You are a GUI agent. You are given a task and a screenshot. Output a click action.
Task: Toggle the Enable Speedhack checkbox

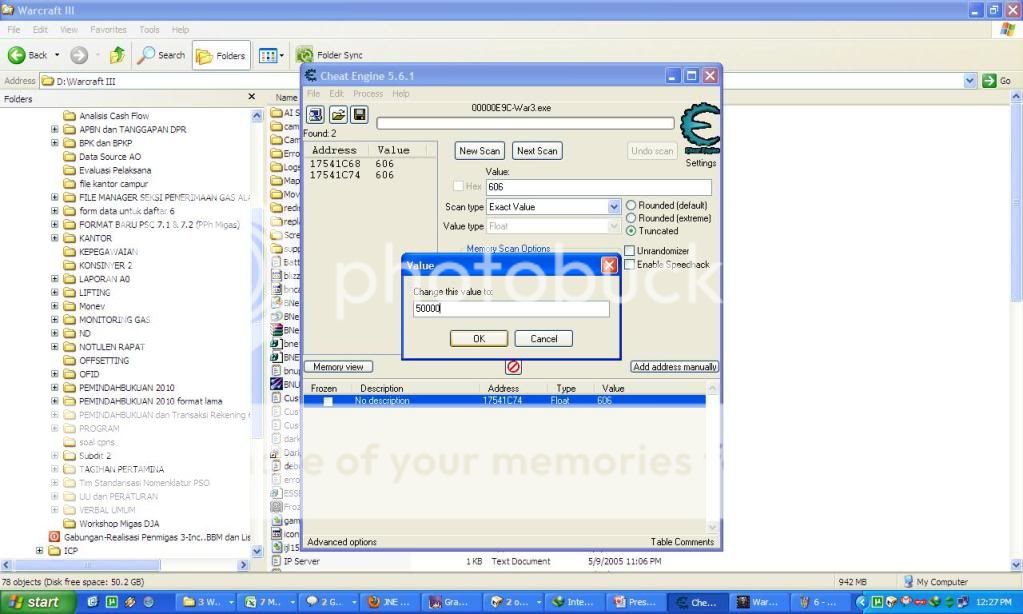pos(630,265)
